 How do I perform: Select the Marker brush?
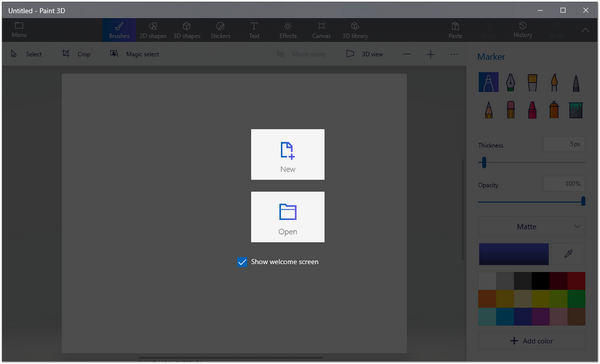point(488,82)
